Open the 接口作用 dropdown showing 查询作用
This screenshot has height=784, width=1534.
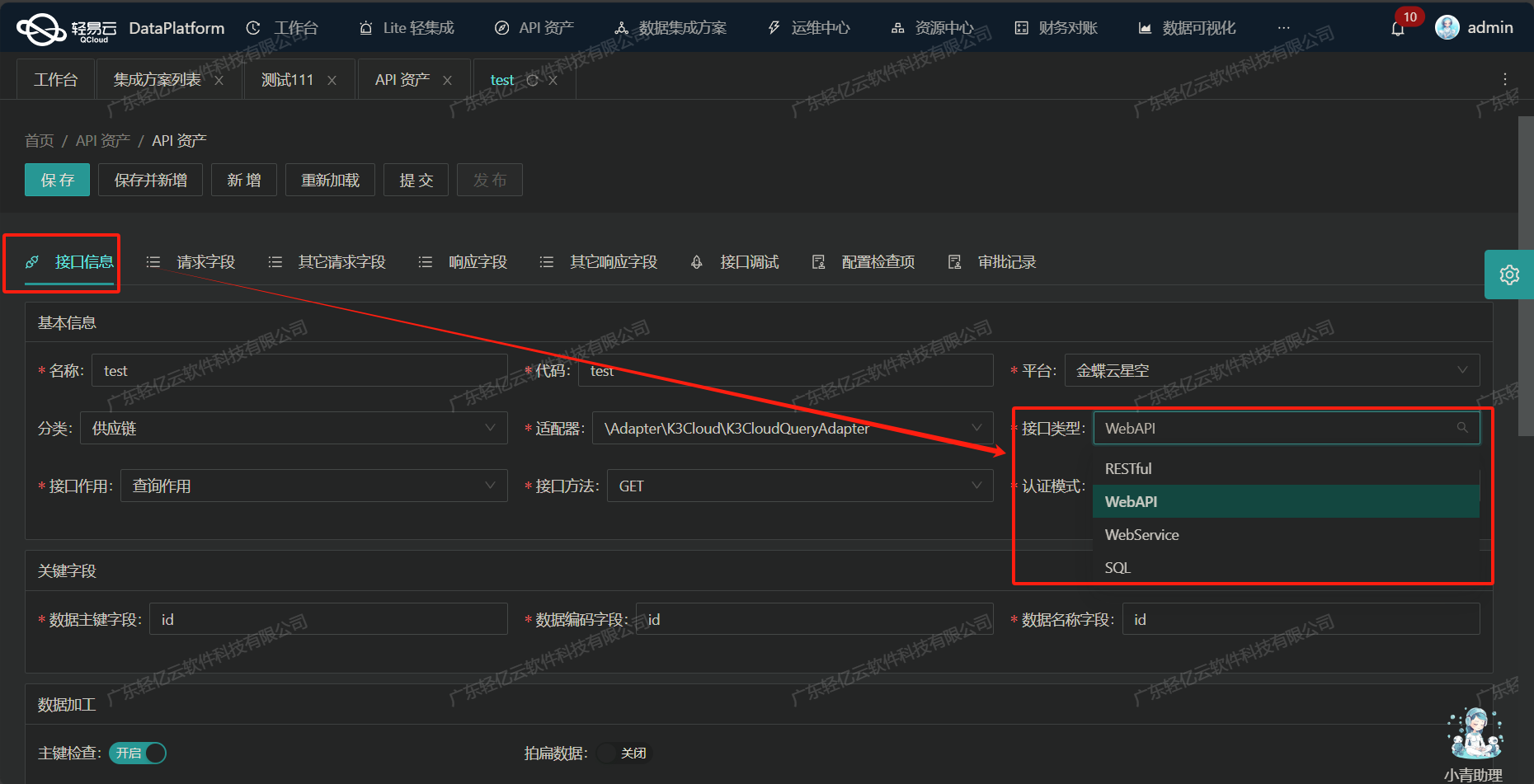(x=314, y=486)
